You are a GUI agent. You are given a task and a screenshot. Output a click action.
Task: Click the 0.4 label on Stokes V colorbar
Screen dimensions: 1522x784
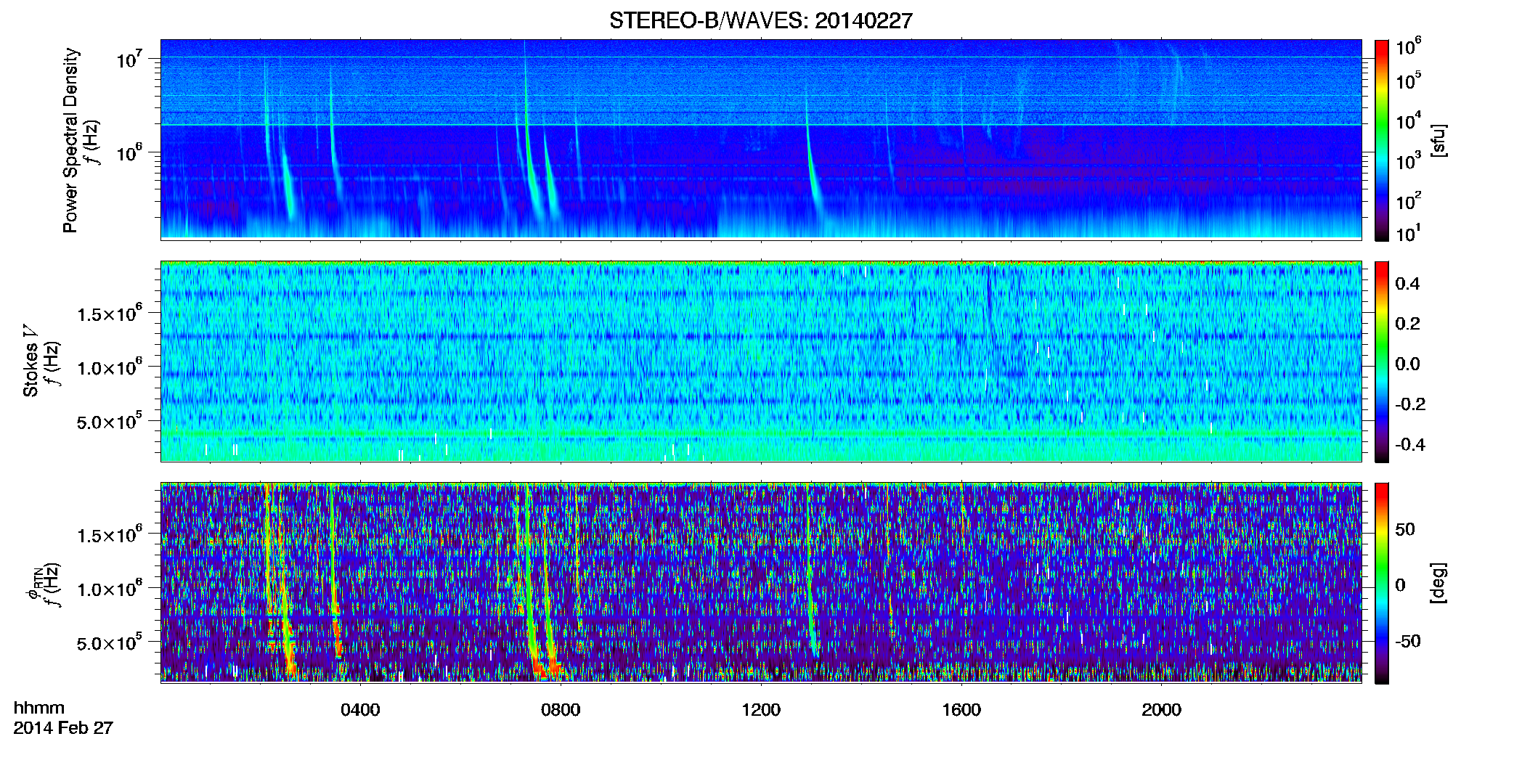point(1407,284)
